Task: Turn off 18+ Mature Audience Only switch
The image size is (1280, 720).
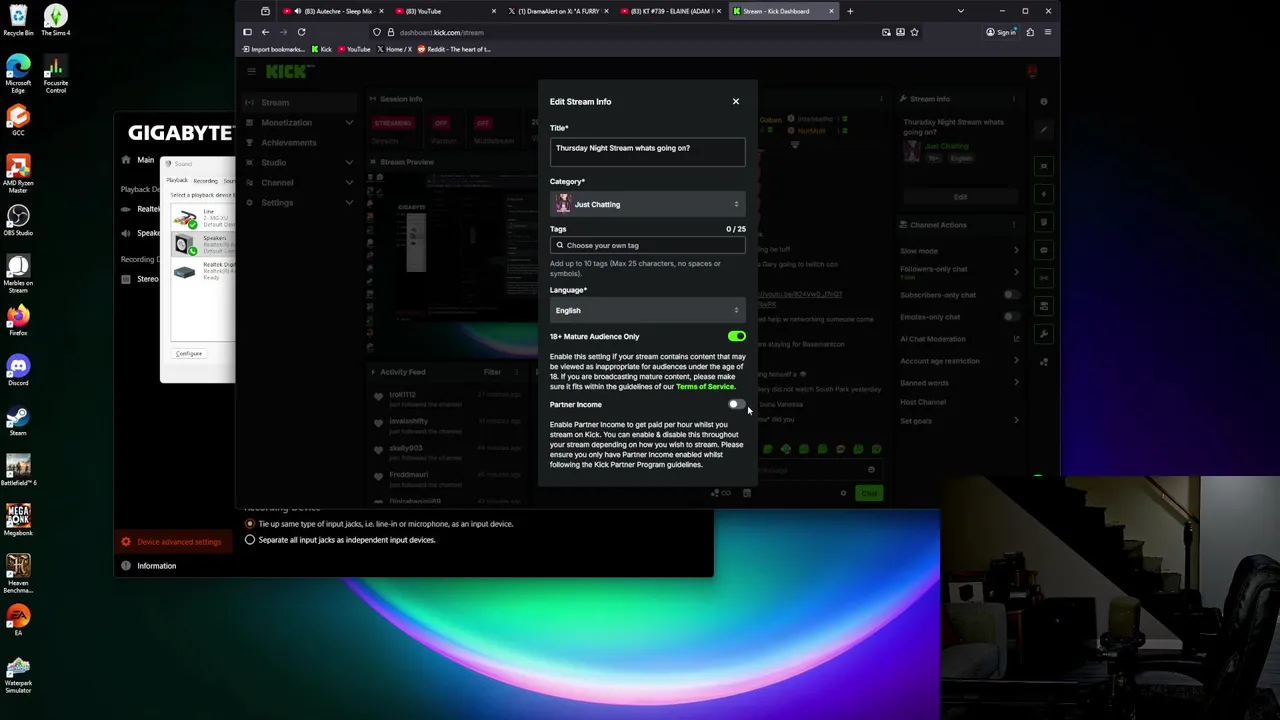Action: [x=737, y=336]
